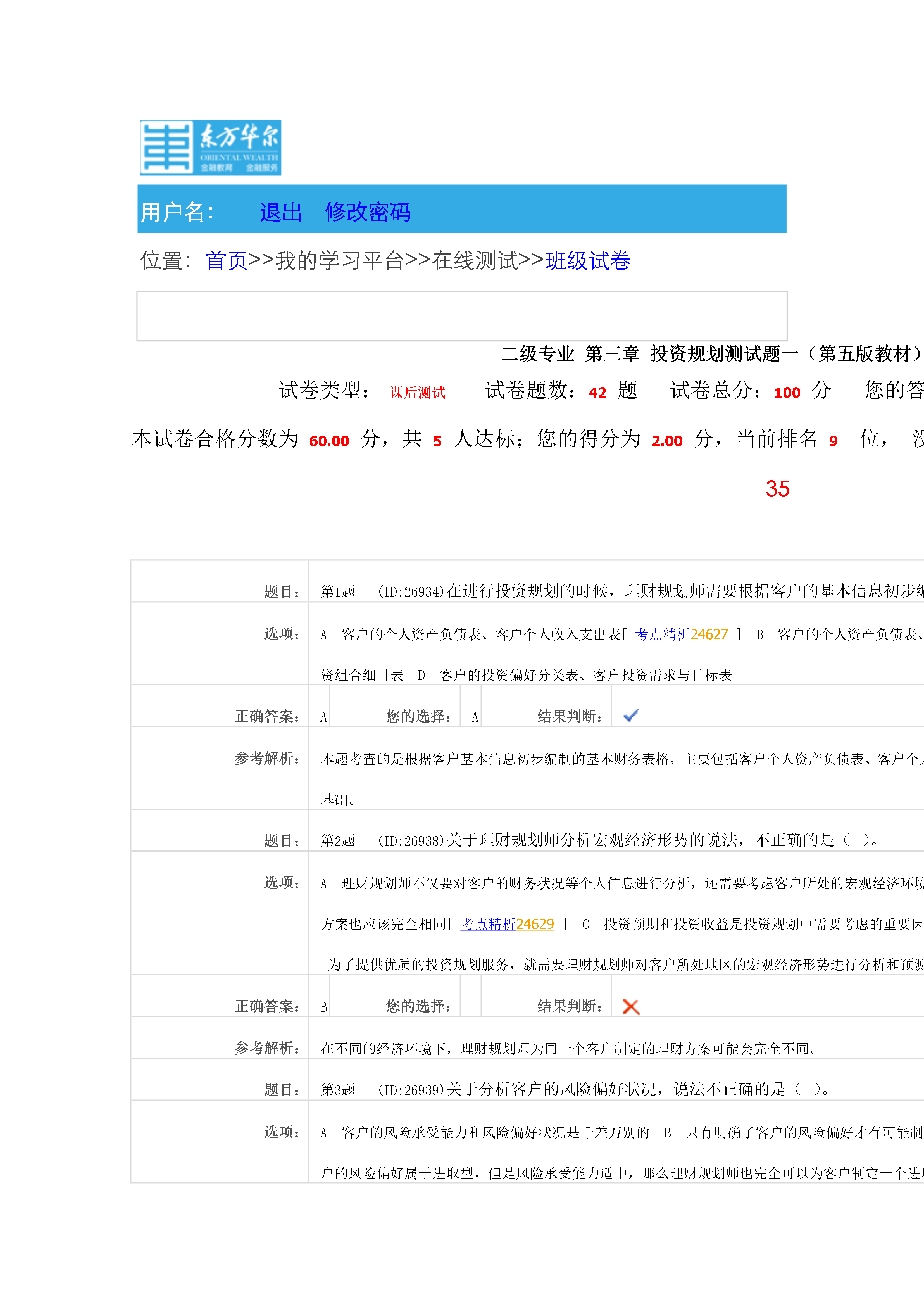Click the passing score value 60.00
The width and height of the screenshot is (924, 1307).
pos(329,441)
